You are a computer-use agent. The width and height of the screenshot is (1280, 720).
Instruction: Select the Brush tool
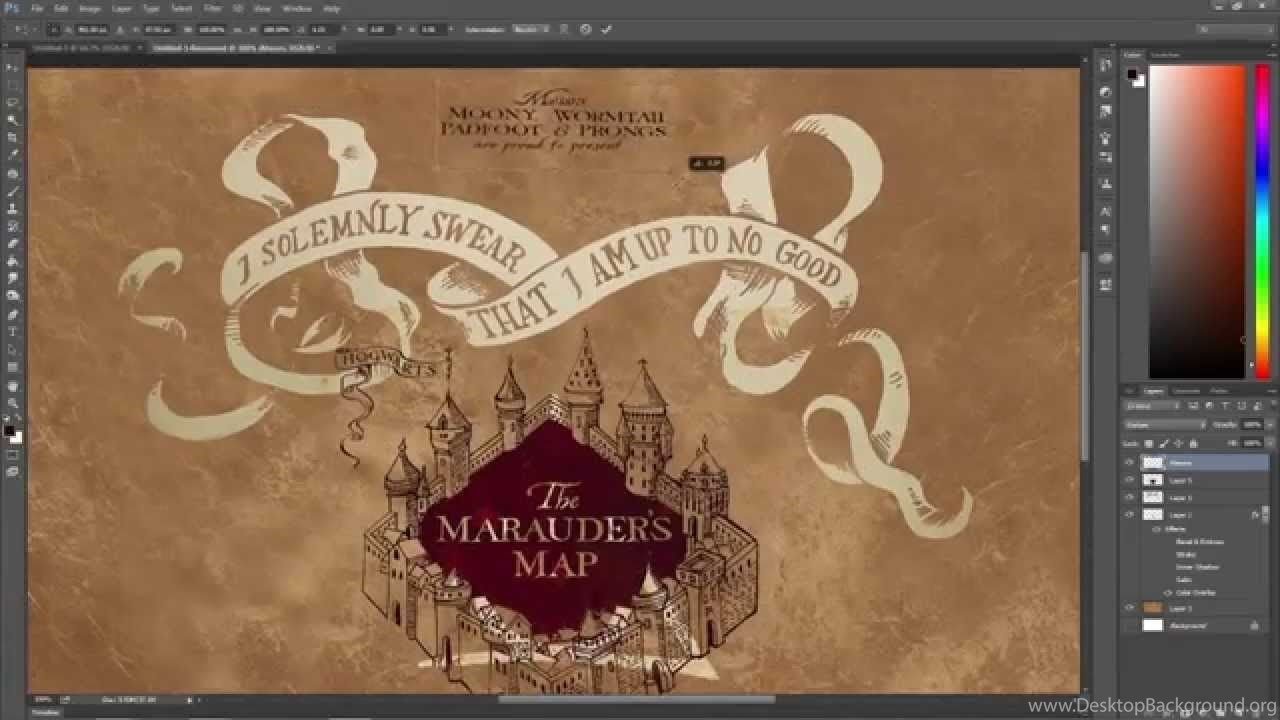point(13,191)
